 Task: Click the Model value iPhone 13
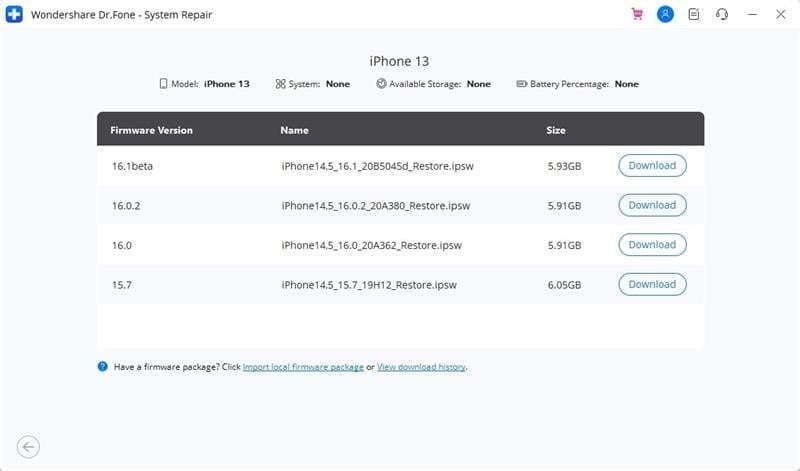click(227, 84)
